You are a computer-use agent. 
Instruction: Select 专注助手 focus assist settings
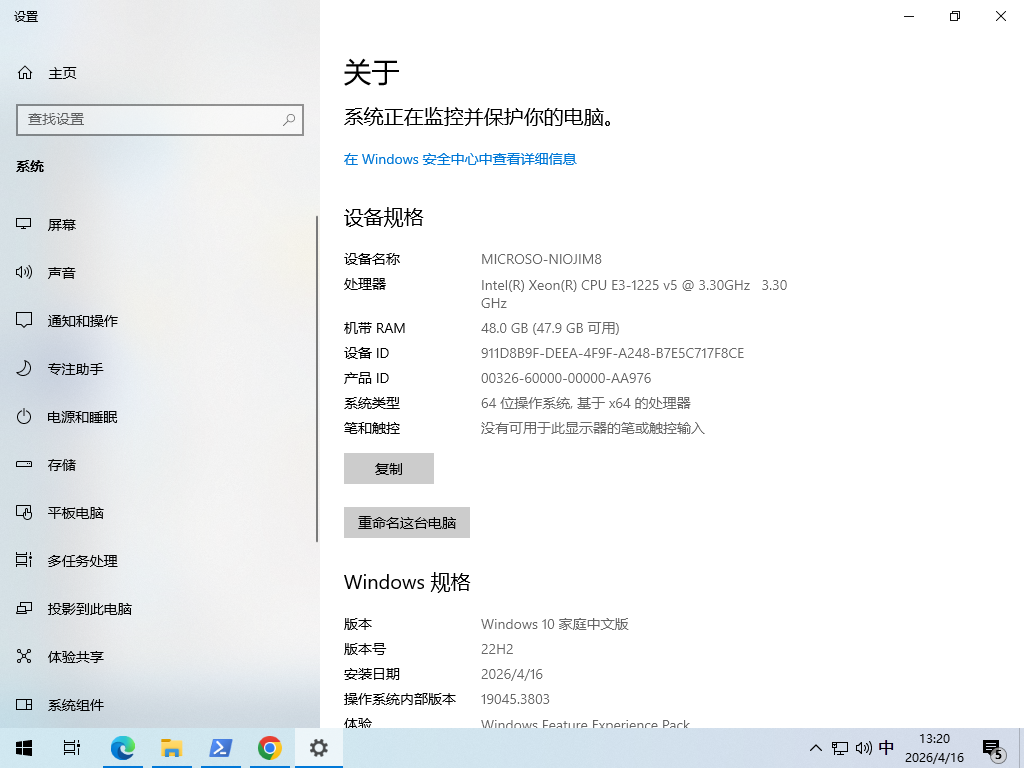coord(75,368)
